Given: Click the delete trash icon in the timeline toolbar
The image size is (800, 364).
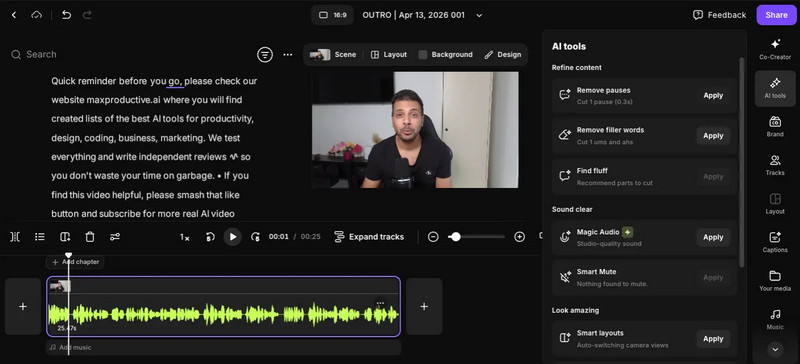Looking at the screenshot, I should click(90, 237).
